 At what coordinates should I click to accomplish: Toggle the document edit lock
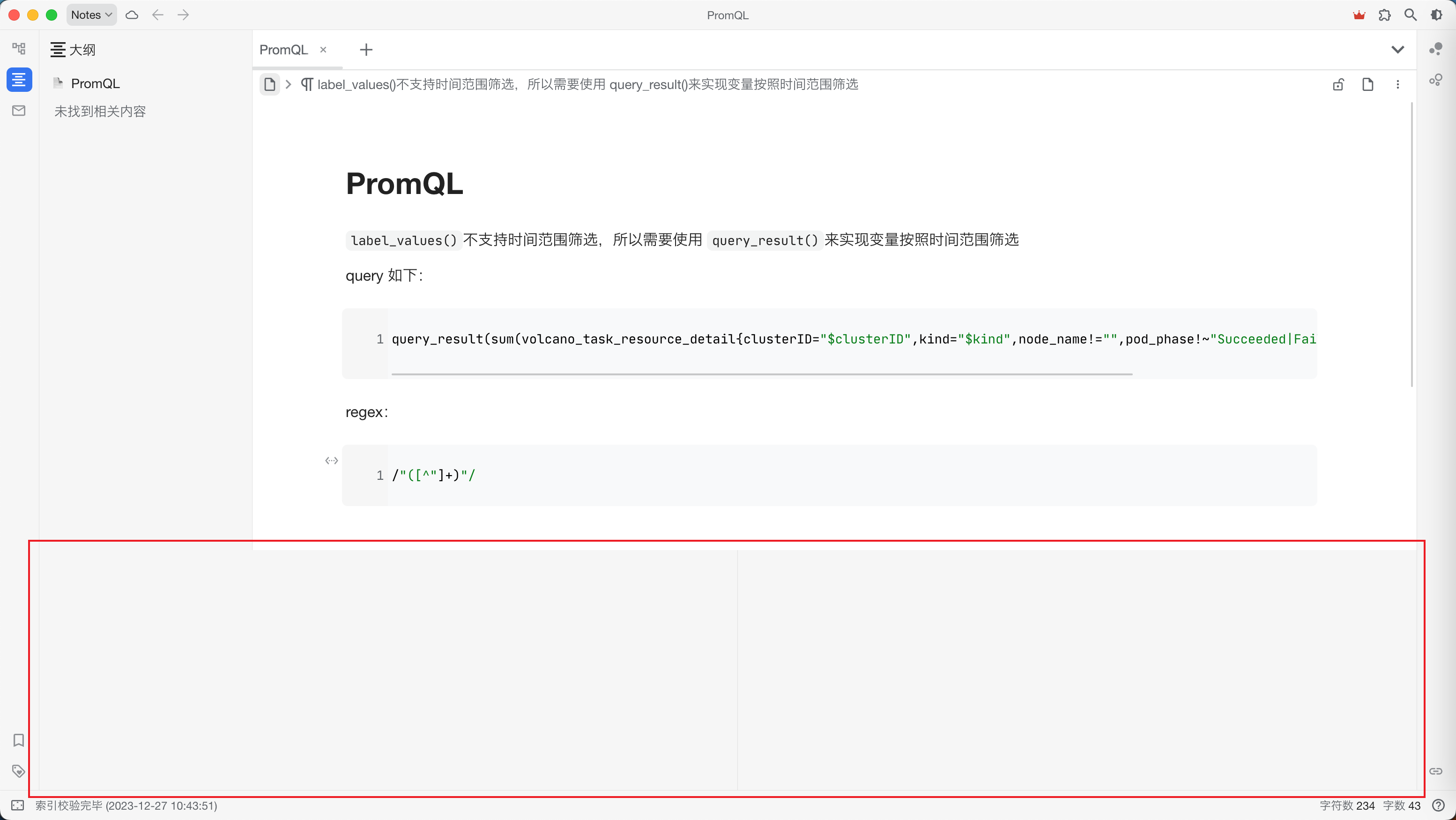click(x=1338, y=85)
